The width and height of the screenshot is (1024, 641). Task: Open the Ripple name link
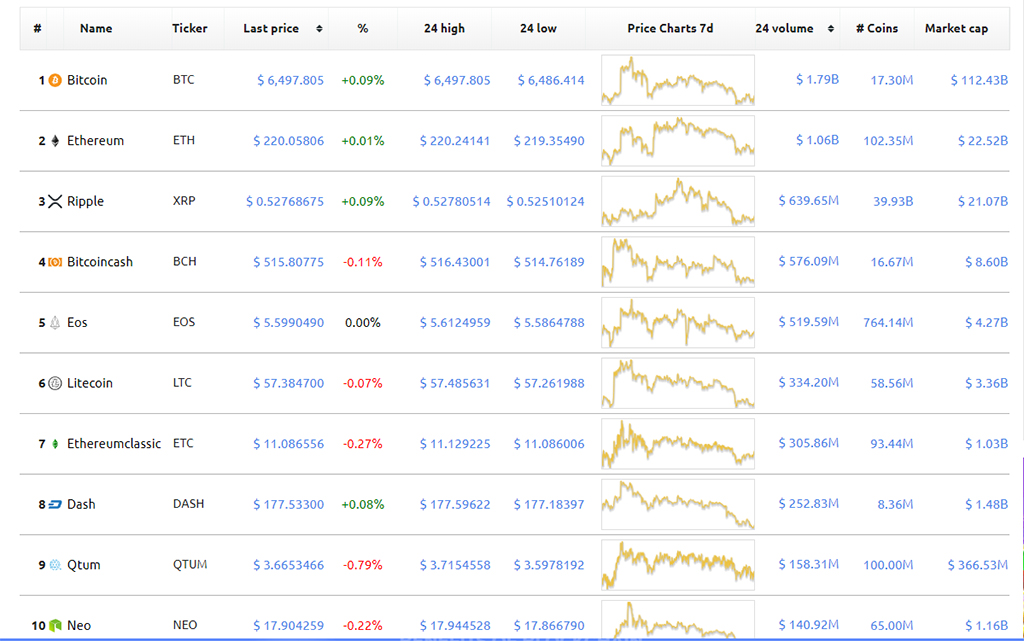point(86,202)
